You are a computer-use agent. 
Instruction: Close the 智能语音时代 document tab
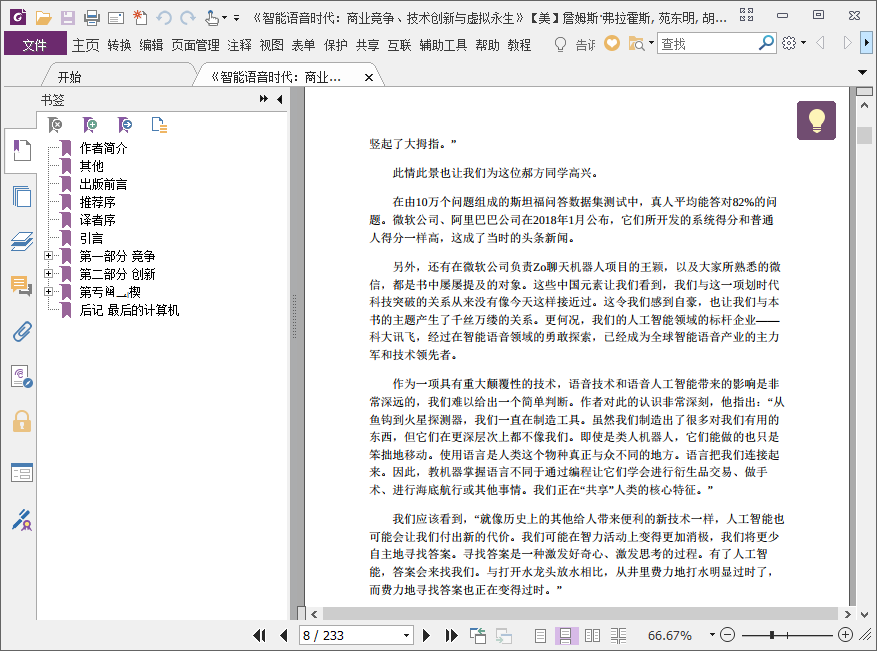[369, 78]
